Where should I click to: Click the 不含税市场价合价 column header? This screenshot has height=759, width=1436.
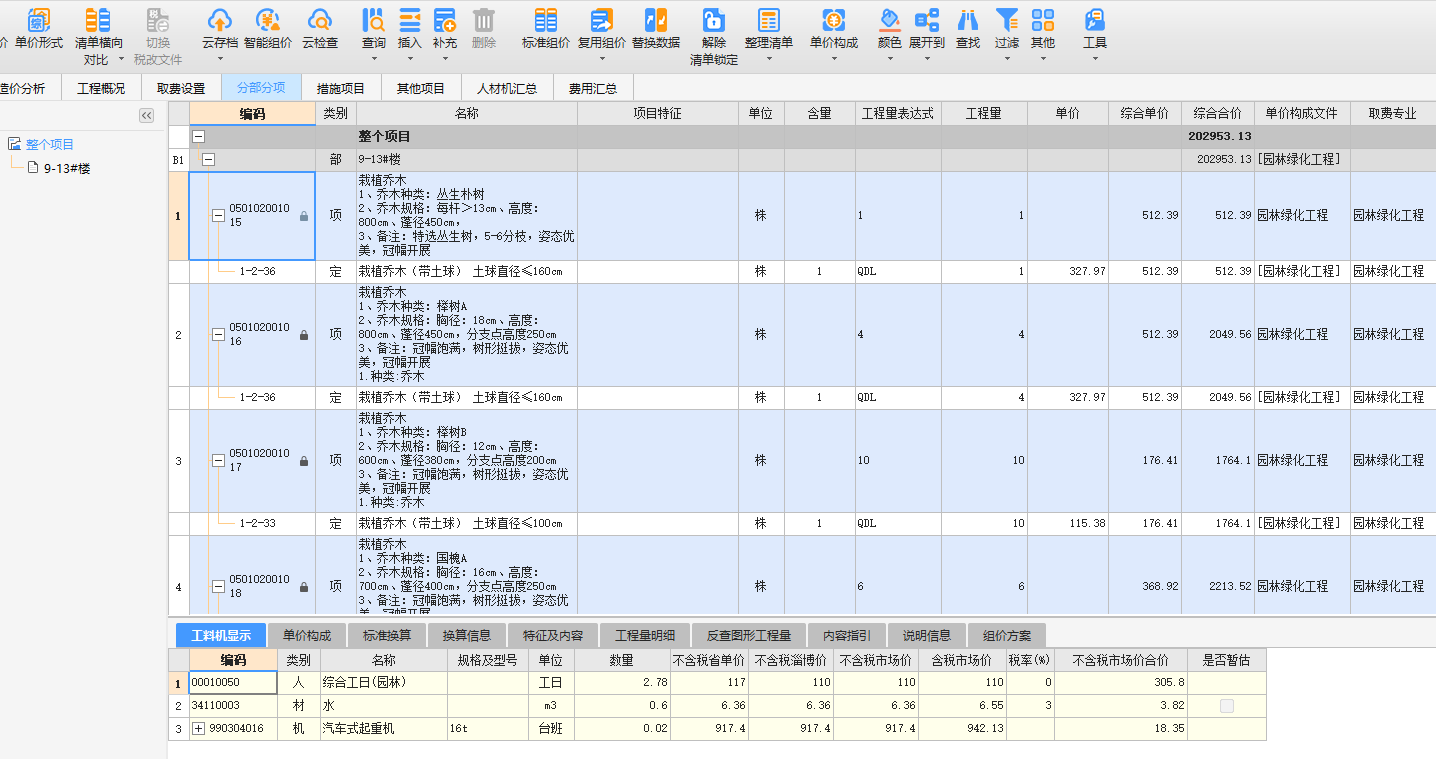click(1120, 660)
